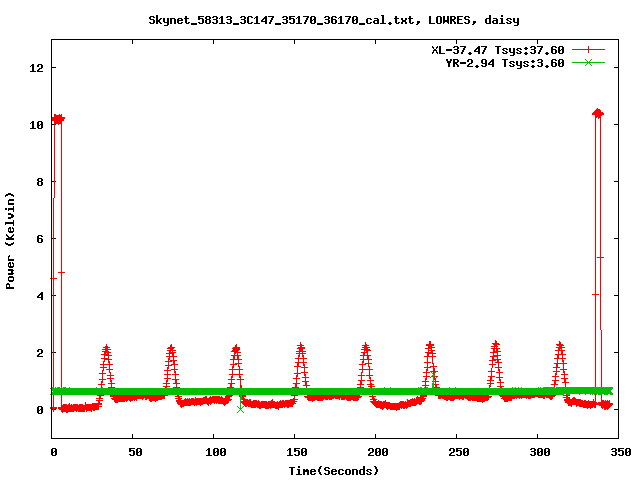
Task: Click the y-axis tick label 2
Action: pyautogui.click(x=40, y=353)
